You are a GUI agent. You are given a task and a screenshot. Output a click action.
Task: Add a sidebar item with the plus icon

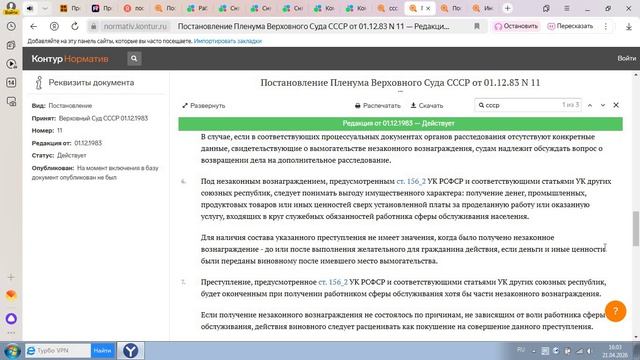(11, 277)
